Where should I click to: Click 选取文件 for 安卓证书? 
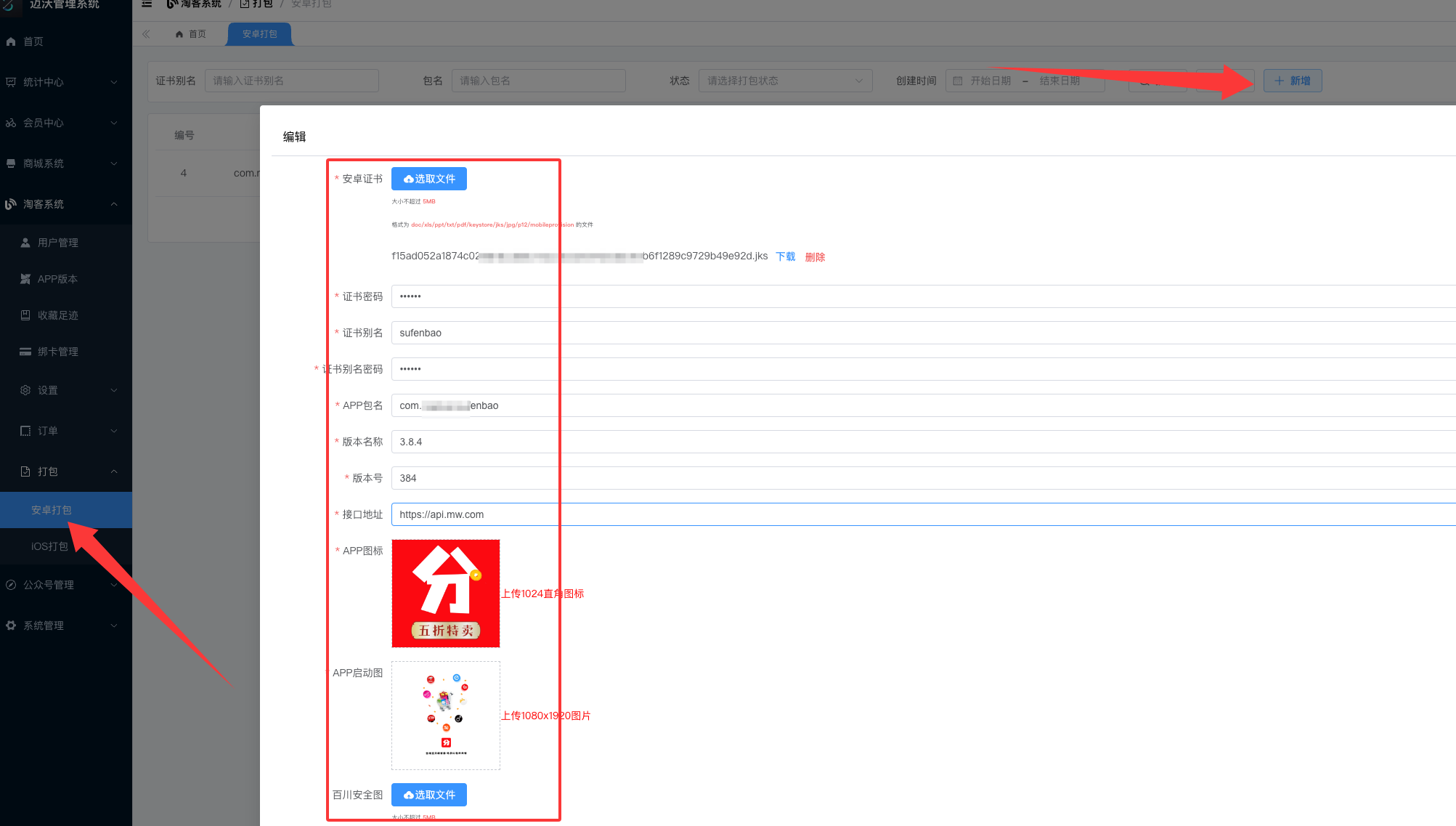coord(428,179)
